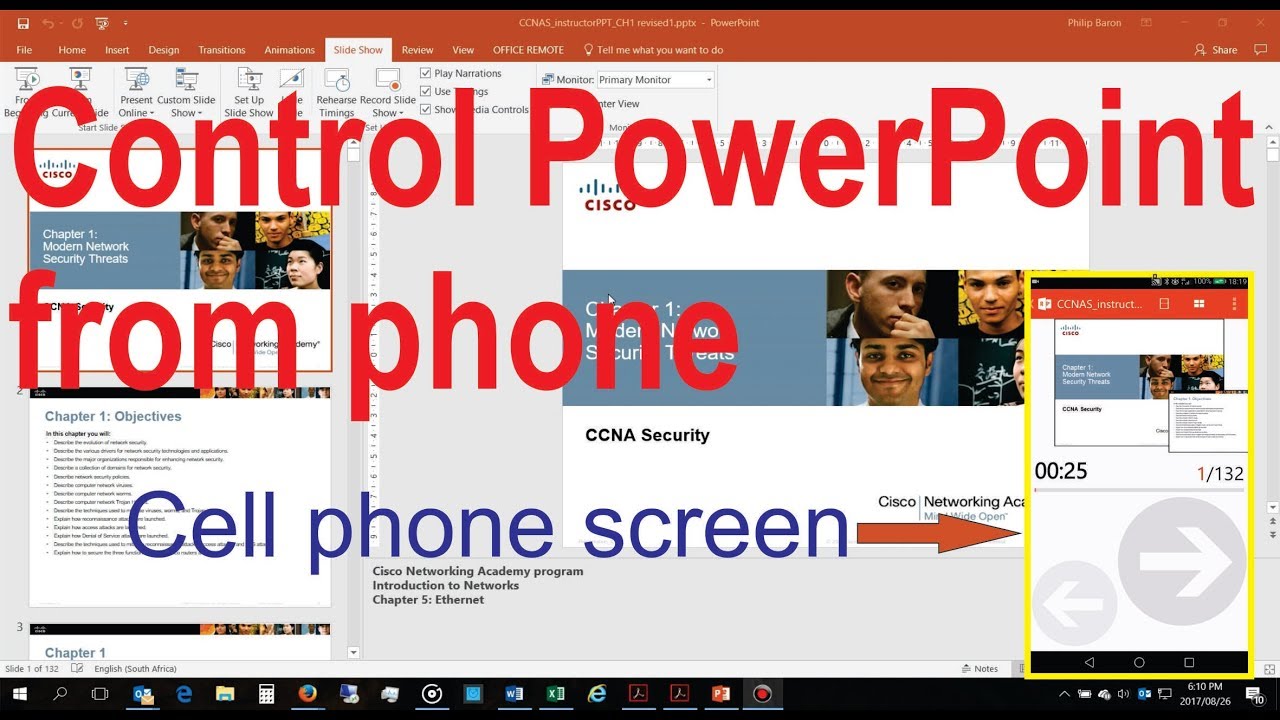Image resolution: width=1280 pixels, height=720 pixels.
Task: Open Customize Quick Access Toolbar arrow
Action: tap(125, 22)
